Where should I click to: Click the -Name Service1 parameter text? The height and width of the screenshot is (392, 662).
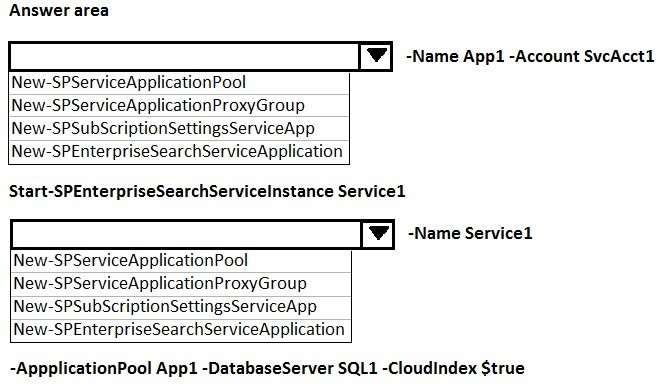point(470,233)
